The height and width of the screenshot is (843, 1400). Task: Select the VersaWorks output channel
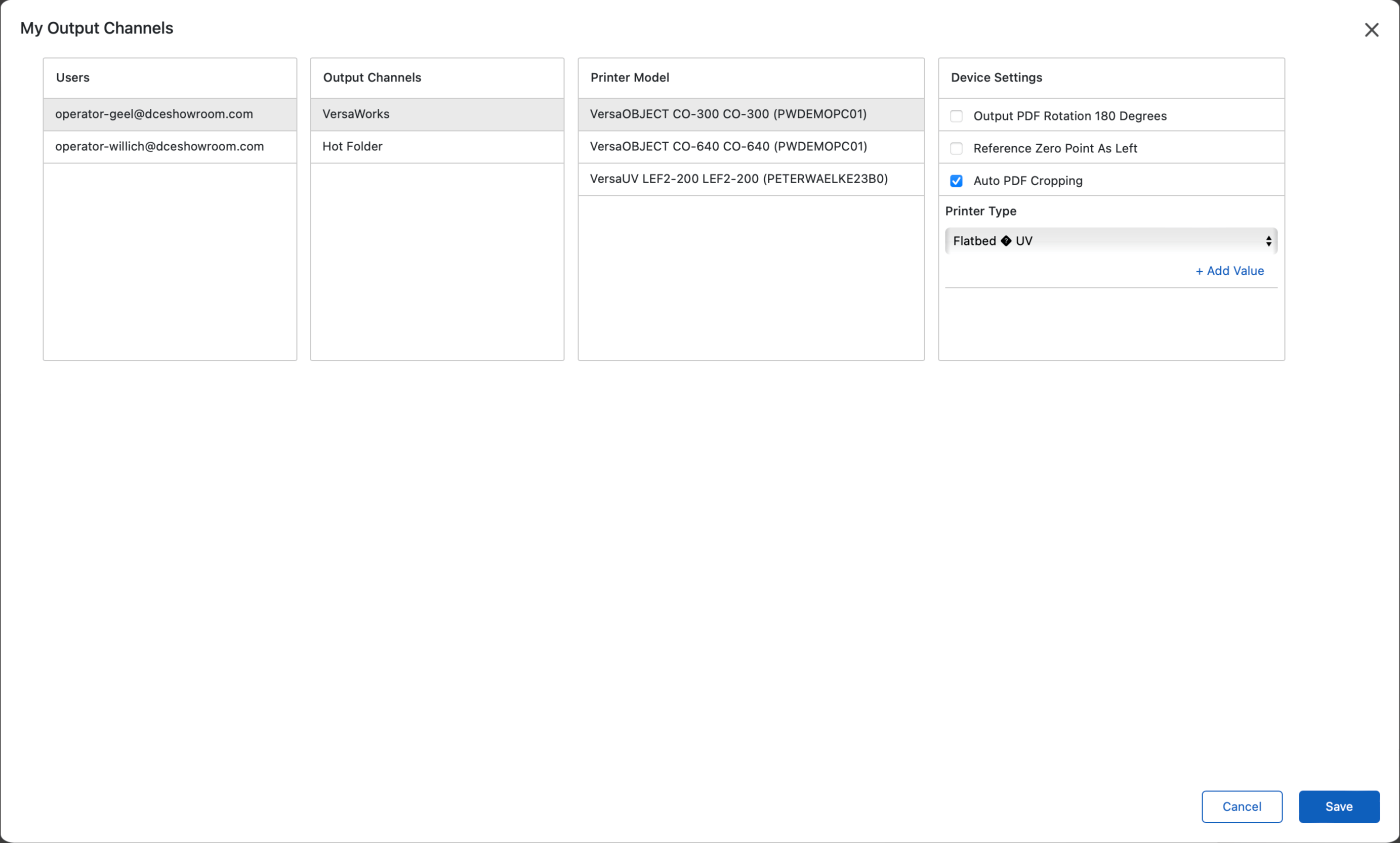[436, 114]
